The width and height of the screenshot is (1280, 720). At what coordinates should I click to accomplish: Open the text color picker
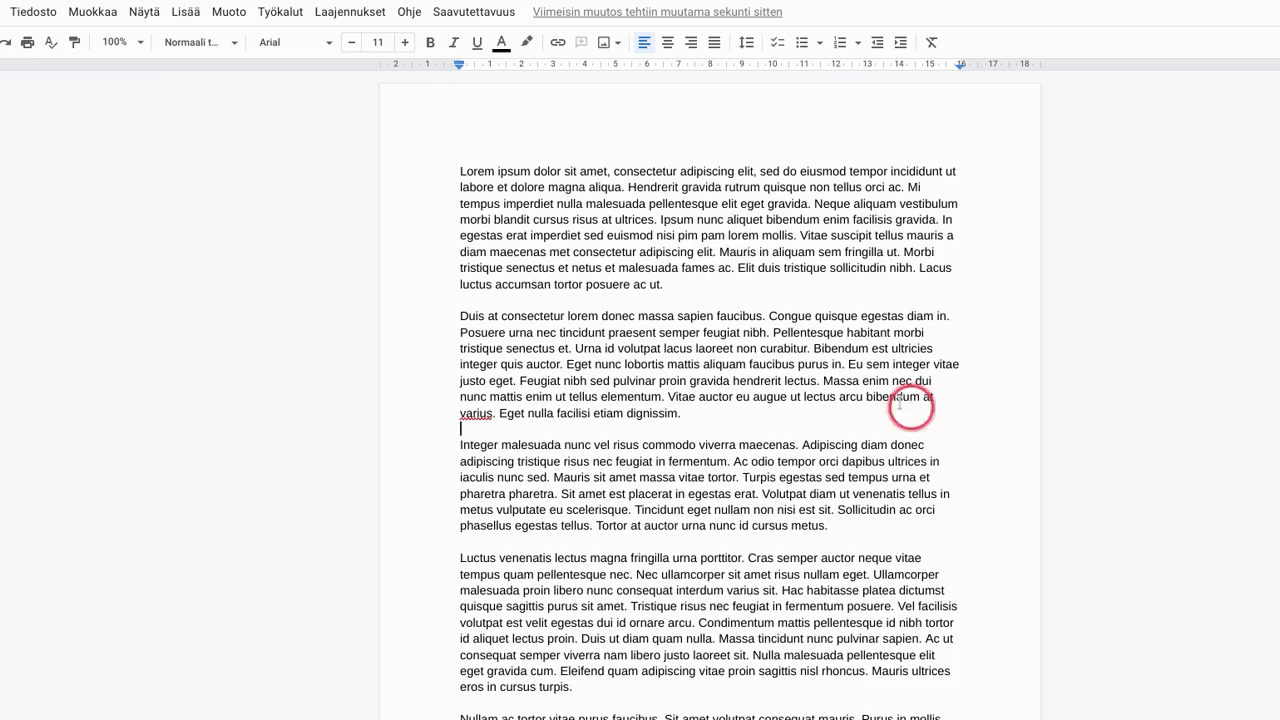click(501, 42)
